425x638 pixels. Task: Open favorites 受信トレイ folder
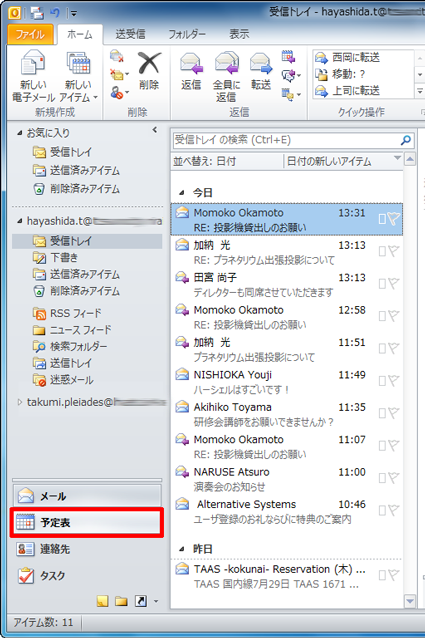pos(62,152)
